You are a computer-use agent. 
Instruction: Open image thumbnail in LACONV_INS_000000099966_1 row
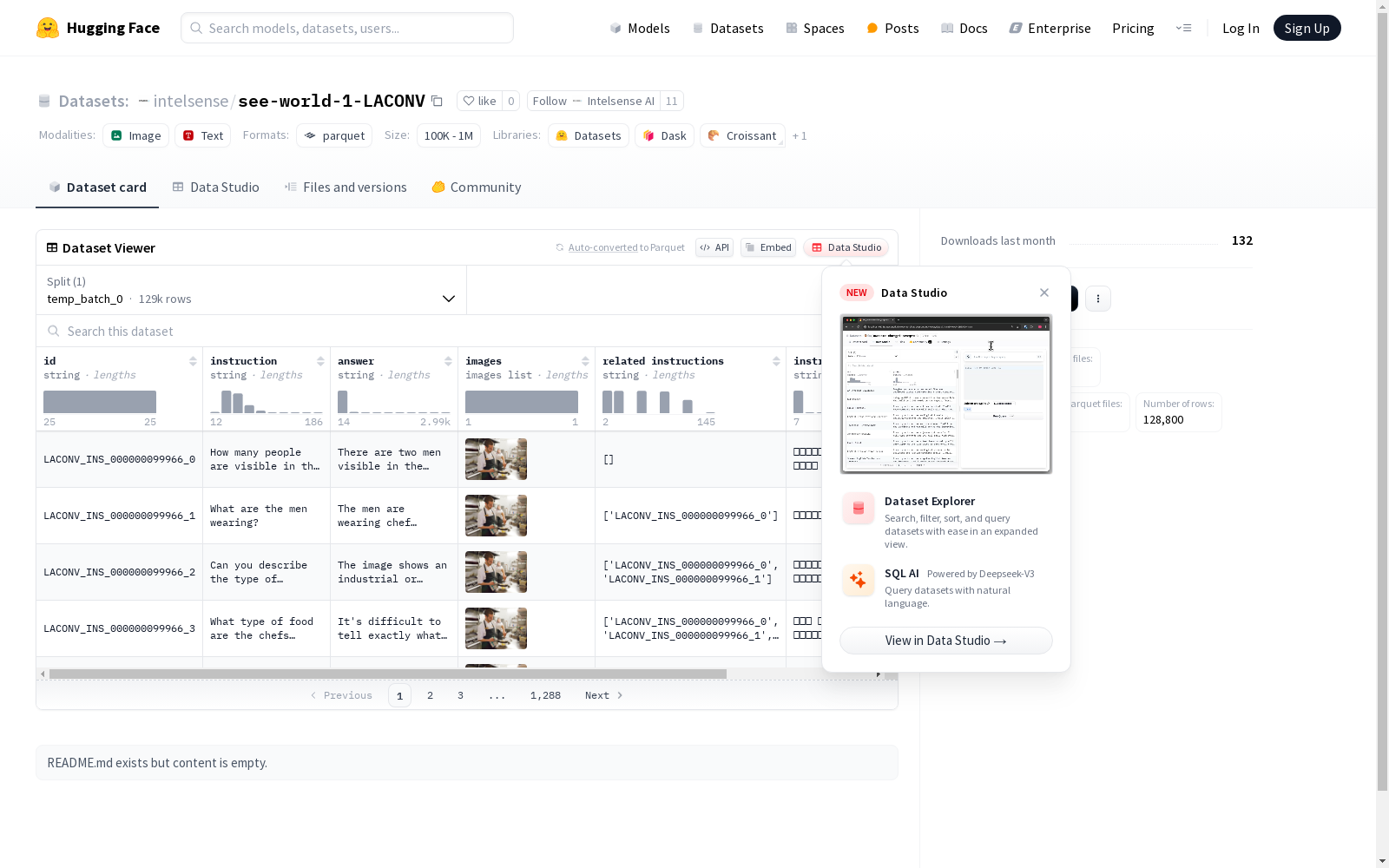(496, 516)
